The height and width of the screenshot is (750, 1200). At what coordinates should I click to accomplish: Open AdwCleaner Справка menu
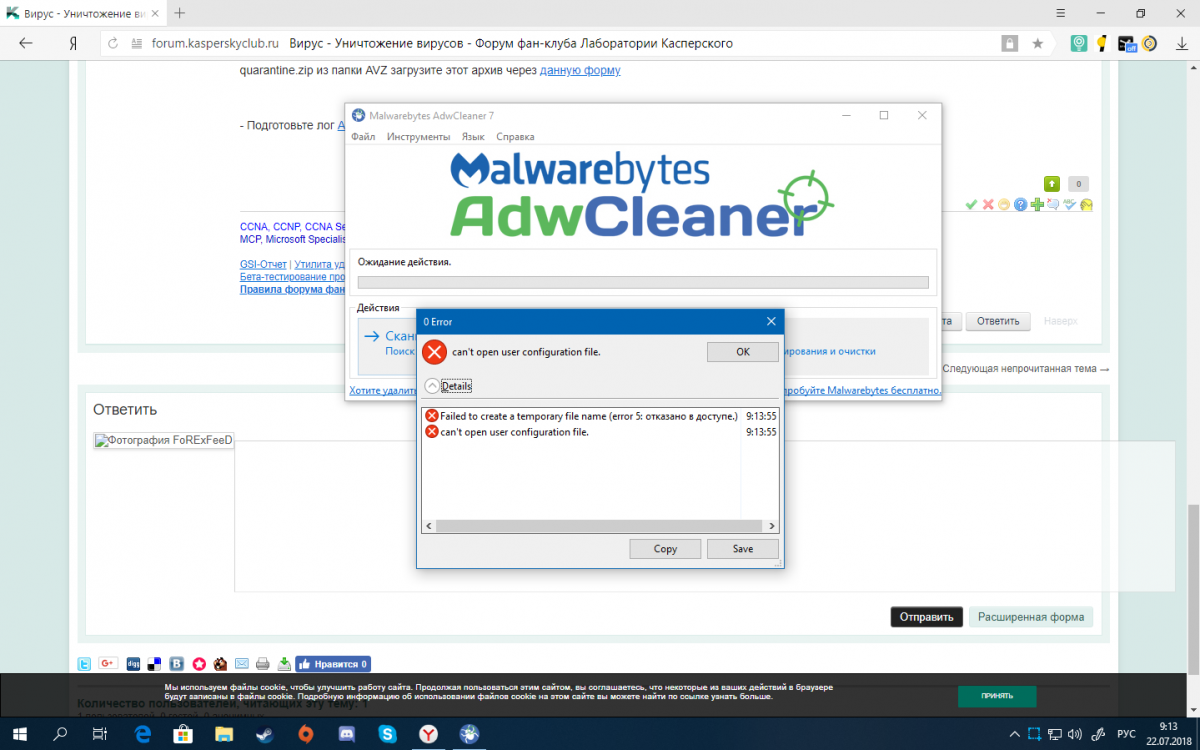point(515,137)
